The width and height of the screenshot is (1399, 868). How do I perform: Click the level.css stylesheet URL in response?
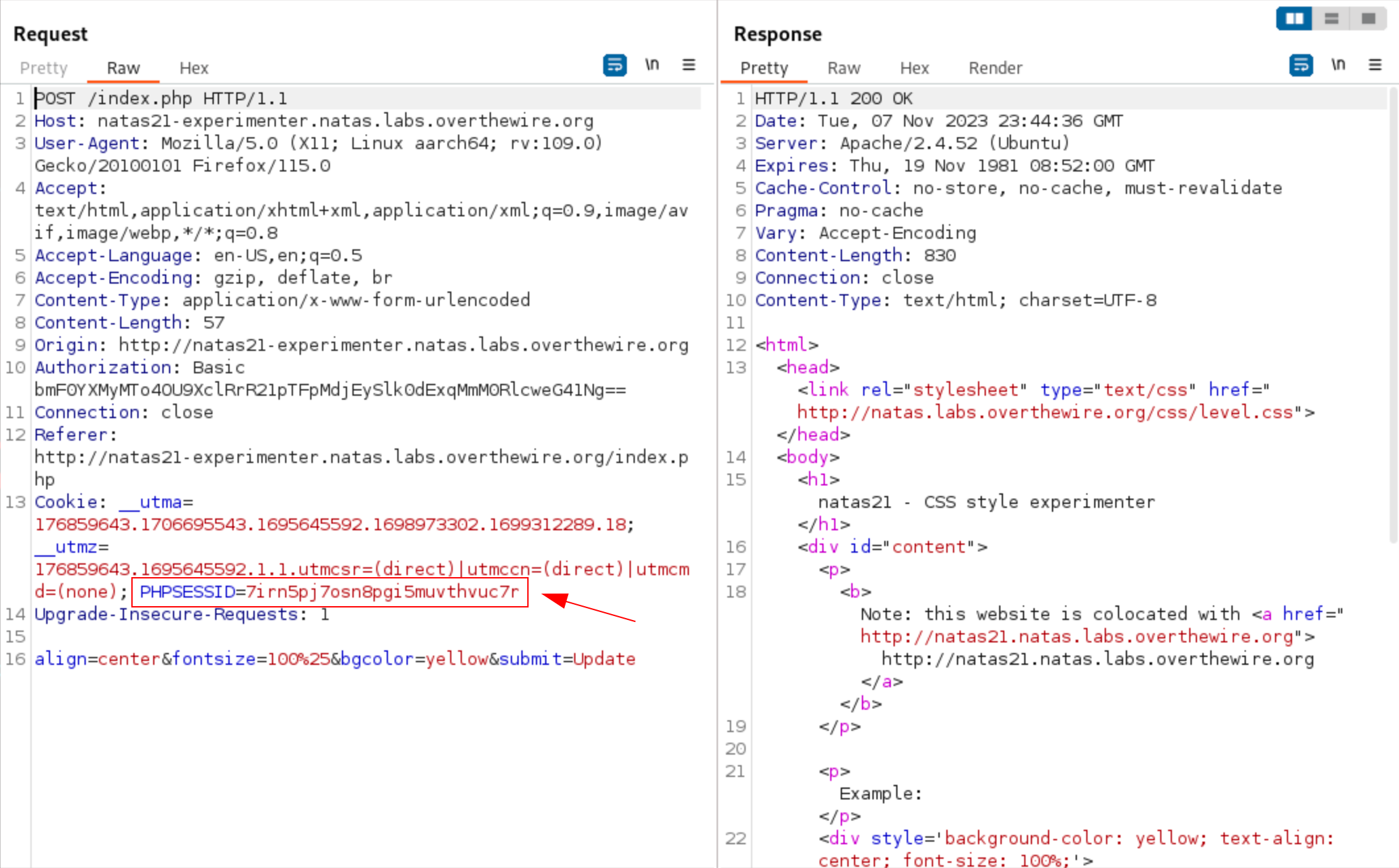[x=1044, y=412]
